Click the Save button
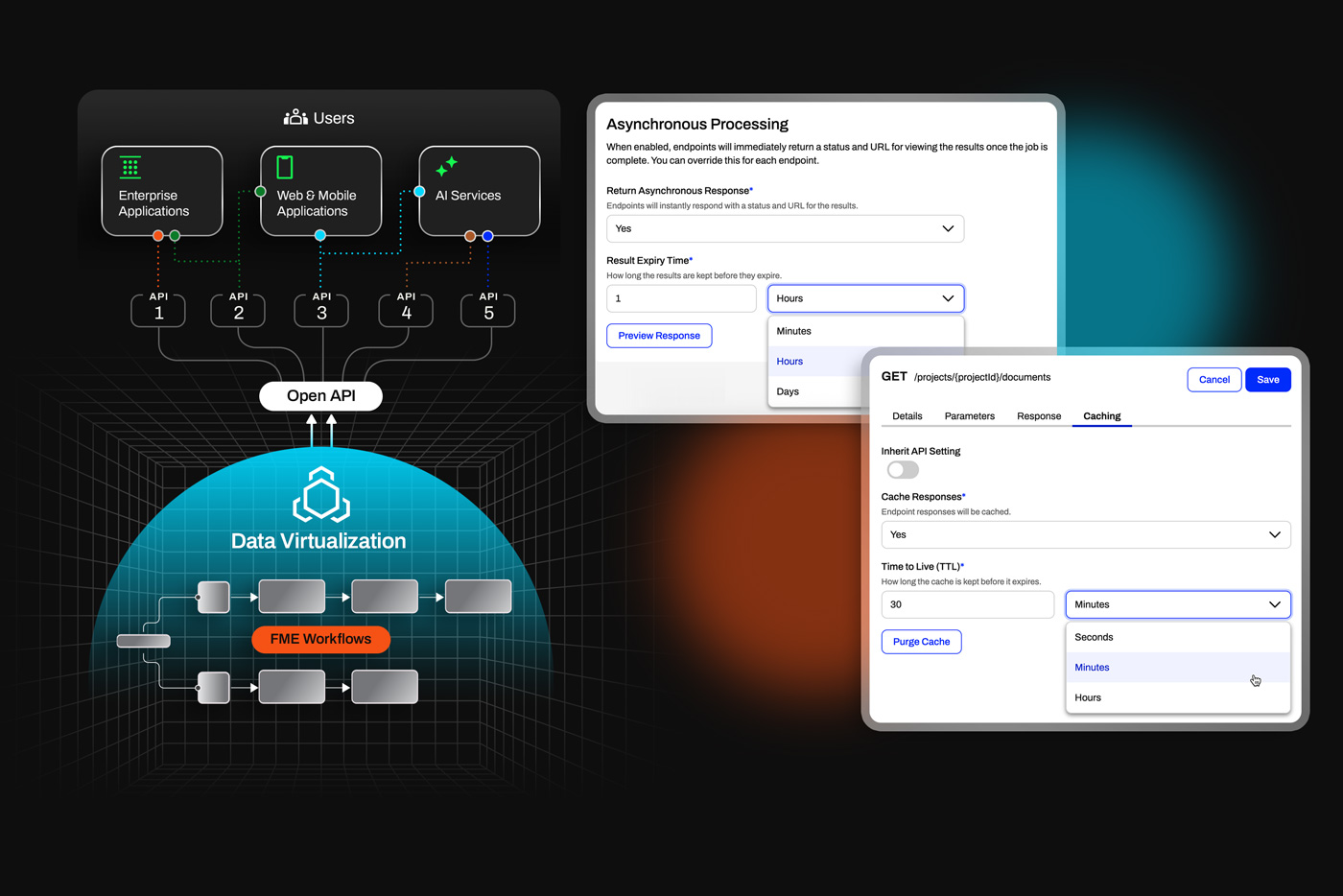Viewport: 1343px width, 896px height. pos(1268,380)
